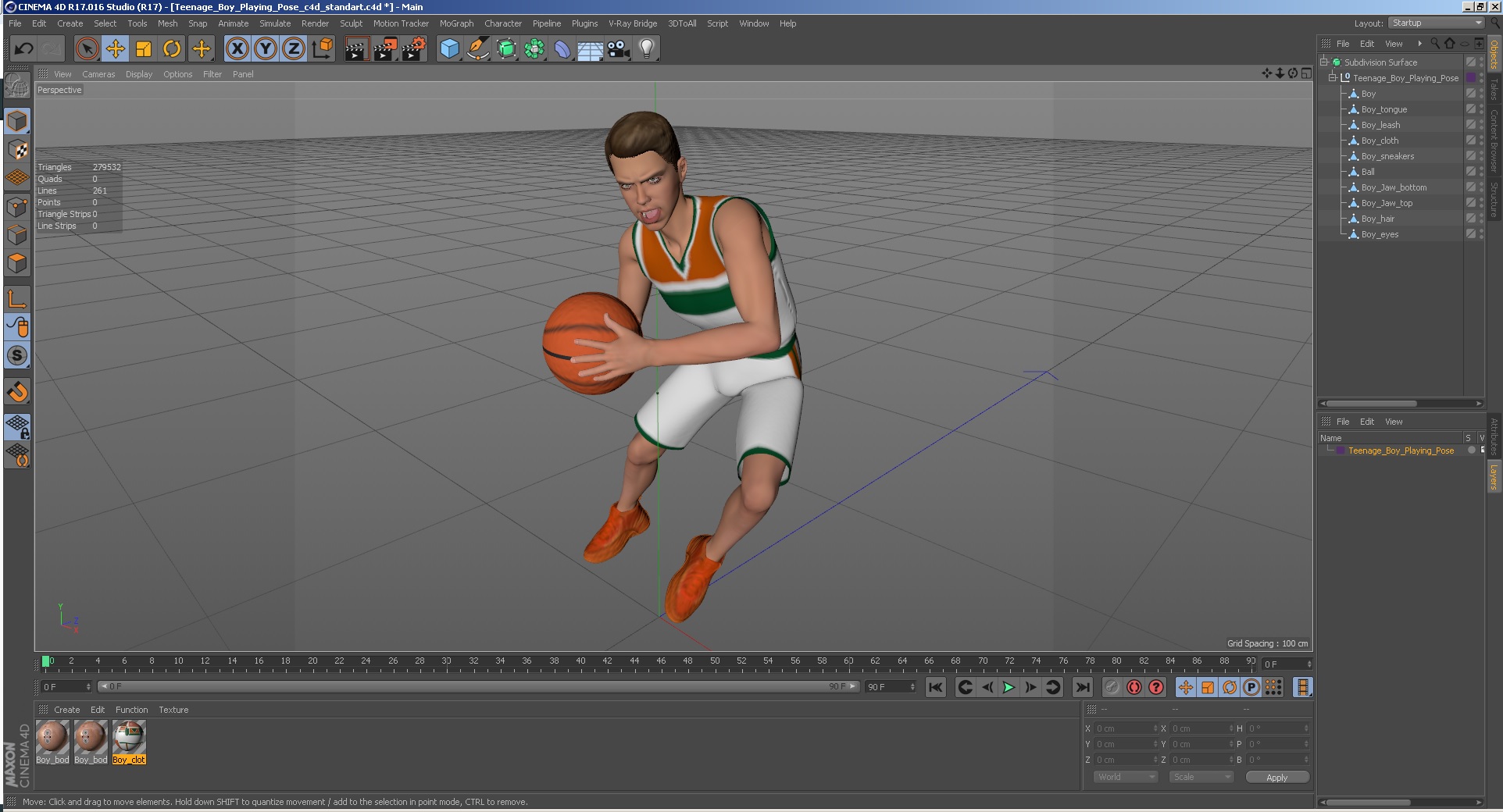The image size is (1503, 812).
Task: Click the Undo arrow icon
Action: 23,49
